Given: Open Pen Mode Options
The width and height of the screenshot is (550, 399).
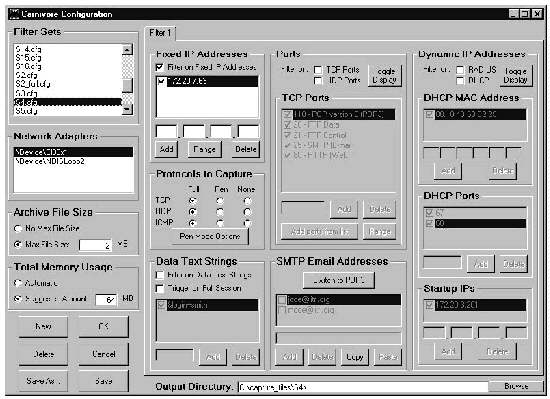Looking at the screenshot, I should coord(209,236).
